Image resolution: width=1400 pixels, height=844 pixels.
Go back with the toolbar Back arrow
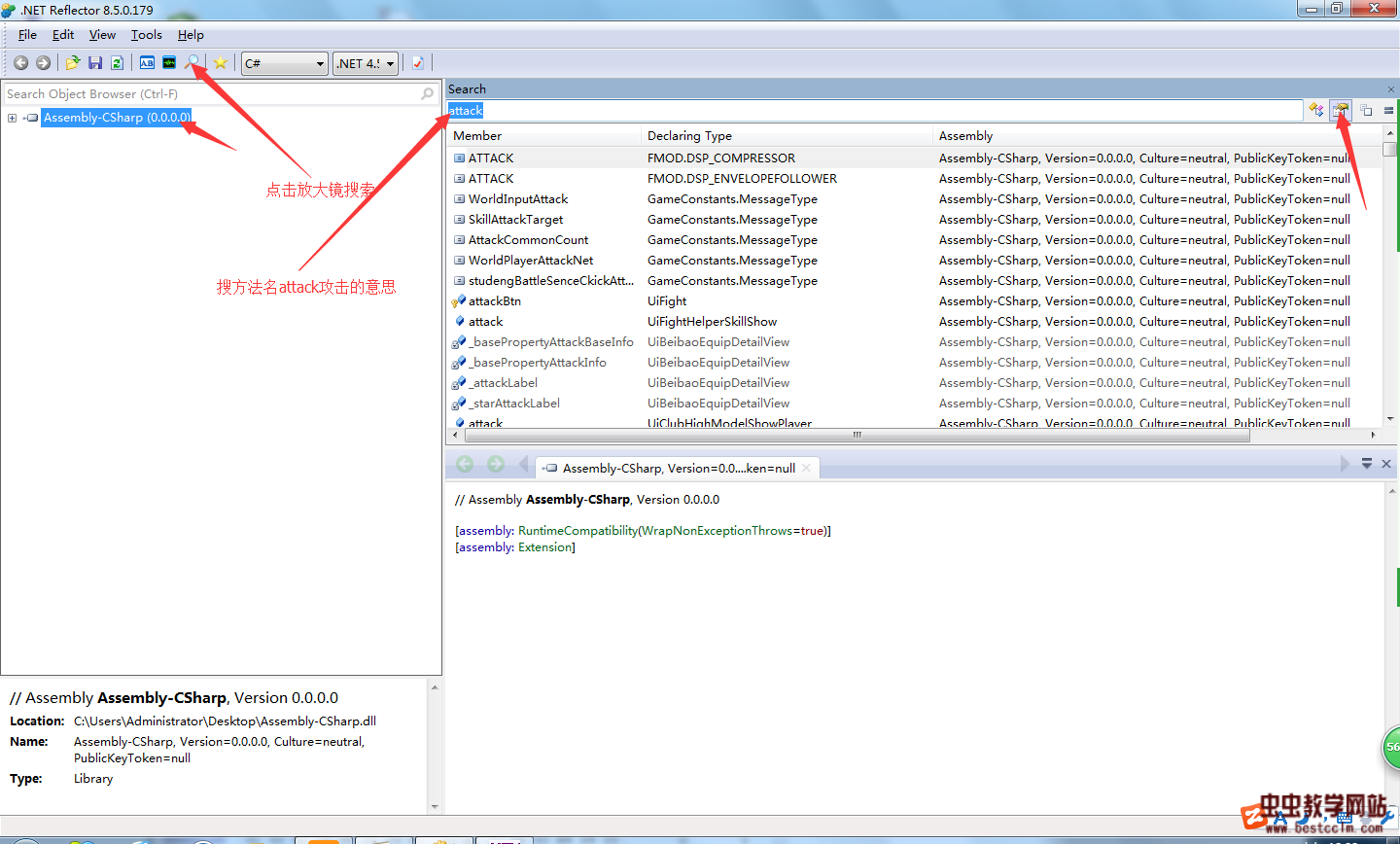20,63
